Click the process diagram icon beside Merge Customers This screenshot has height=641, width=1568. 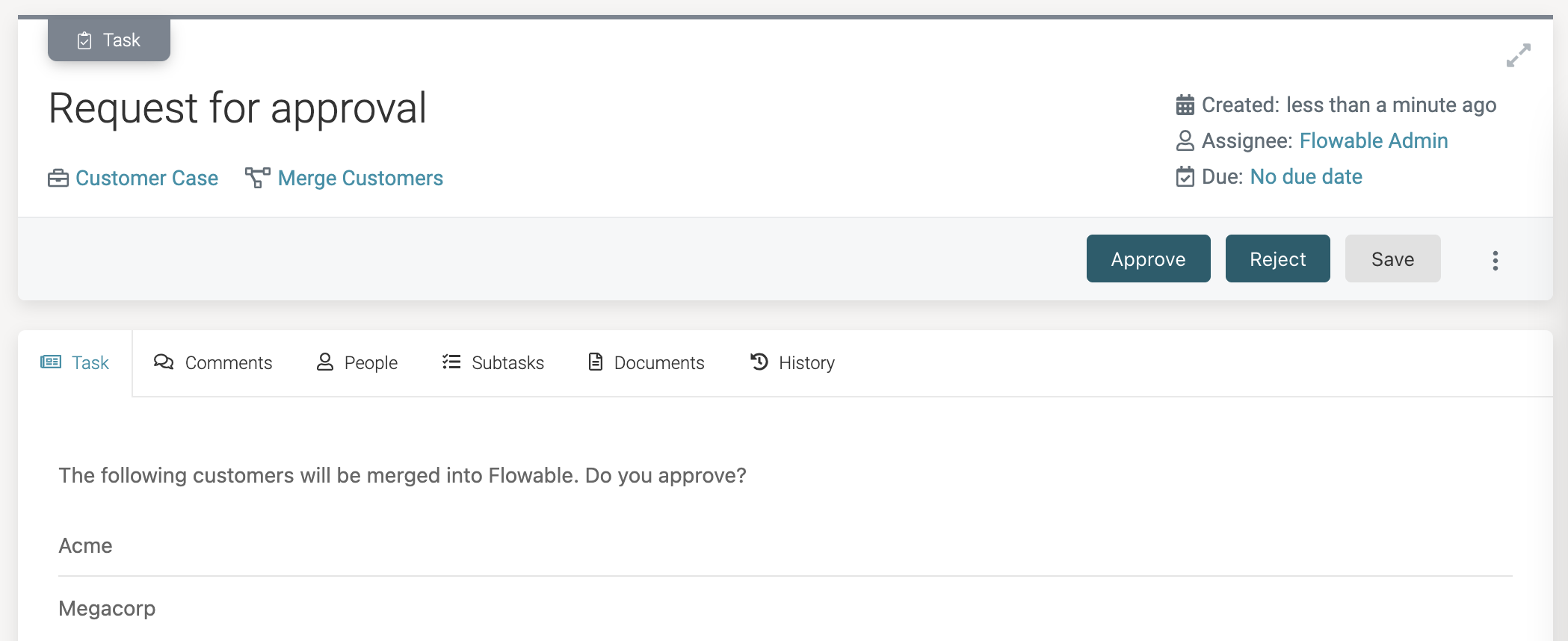257,178
